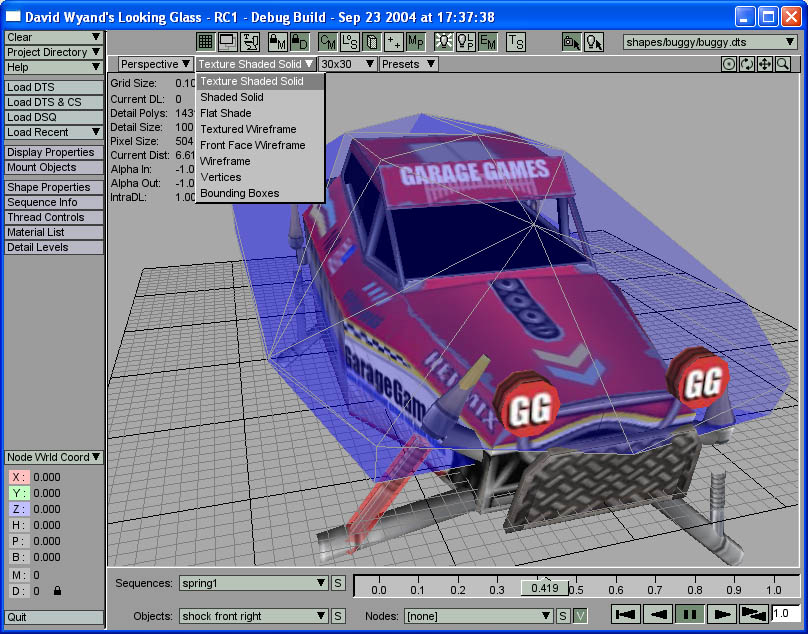Click the CM toolbar icon
Image resolution: width=808 pixels, height=634 pixels.
[327, 42]
